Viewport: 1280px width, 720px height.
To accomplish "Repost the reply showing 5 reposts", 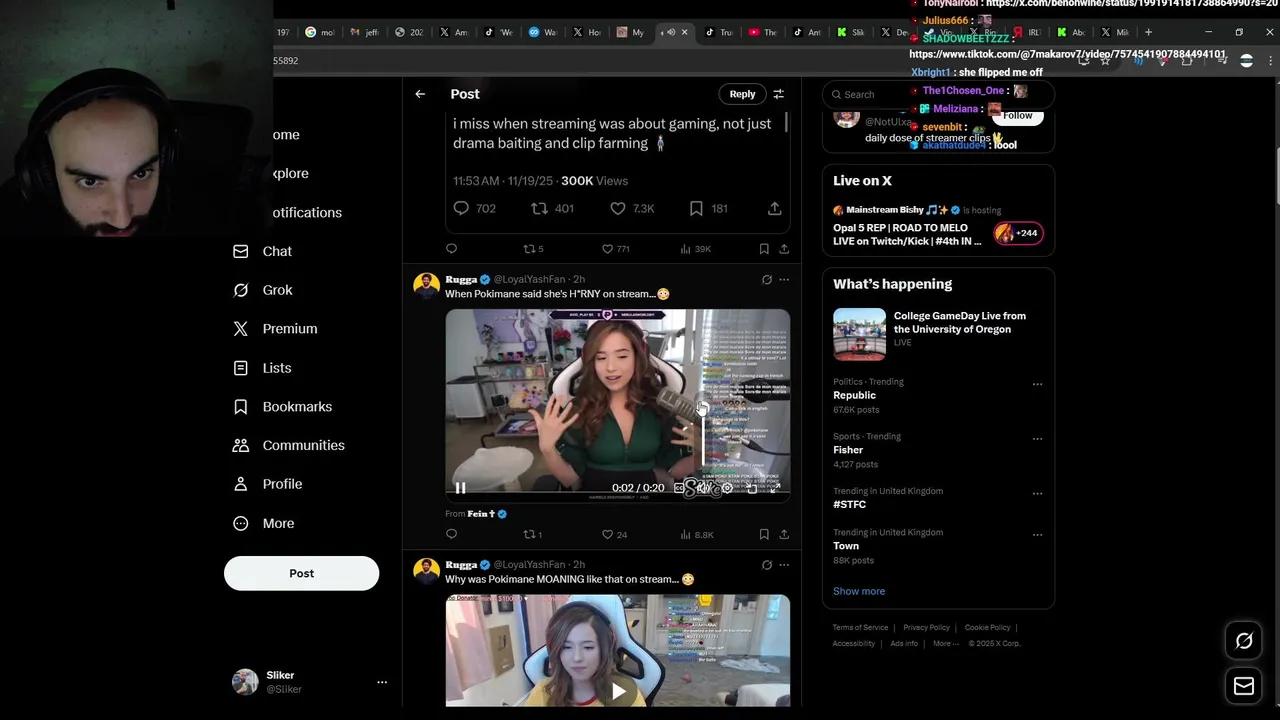I will tap(533, 249).
